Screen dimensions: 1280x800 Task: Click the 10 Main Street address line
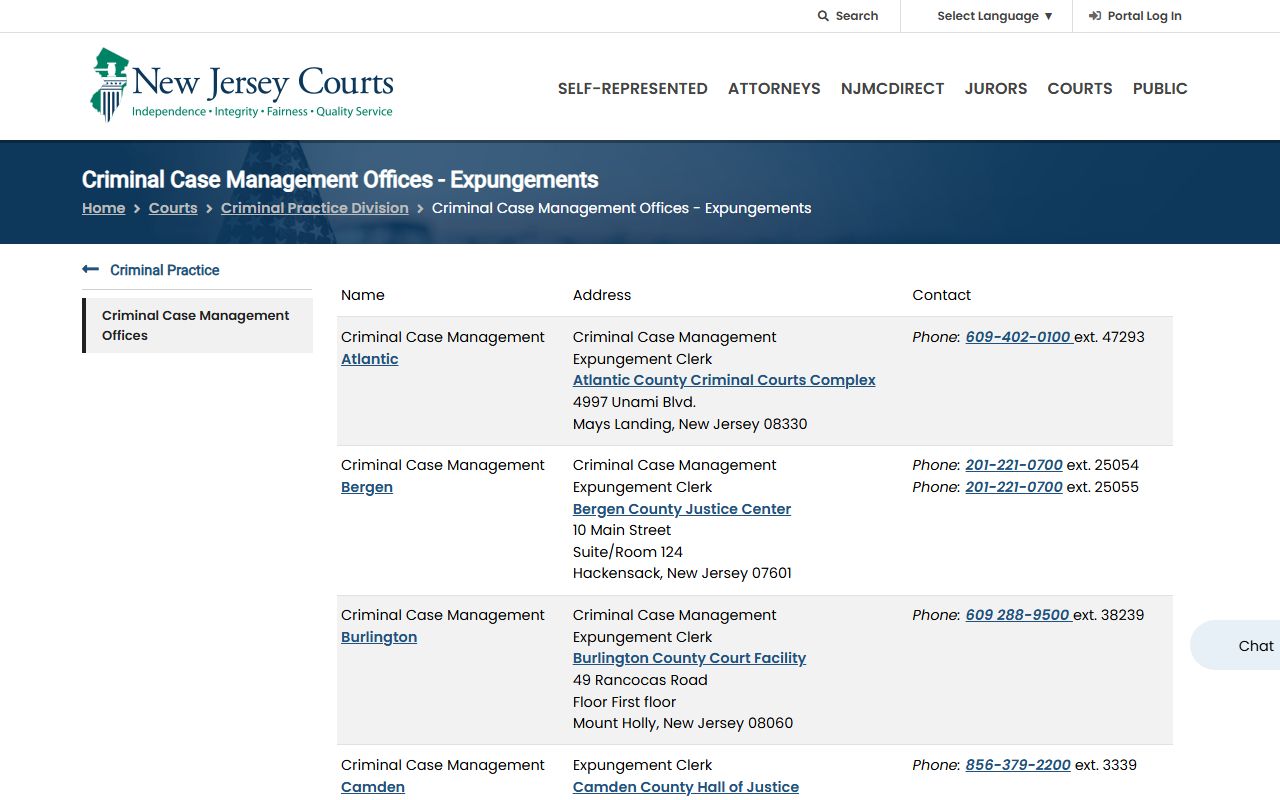(x=622, y=530)
